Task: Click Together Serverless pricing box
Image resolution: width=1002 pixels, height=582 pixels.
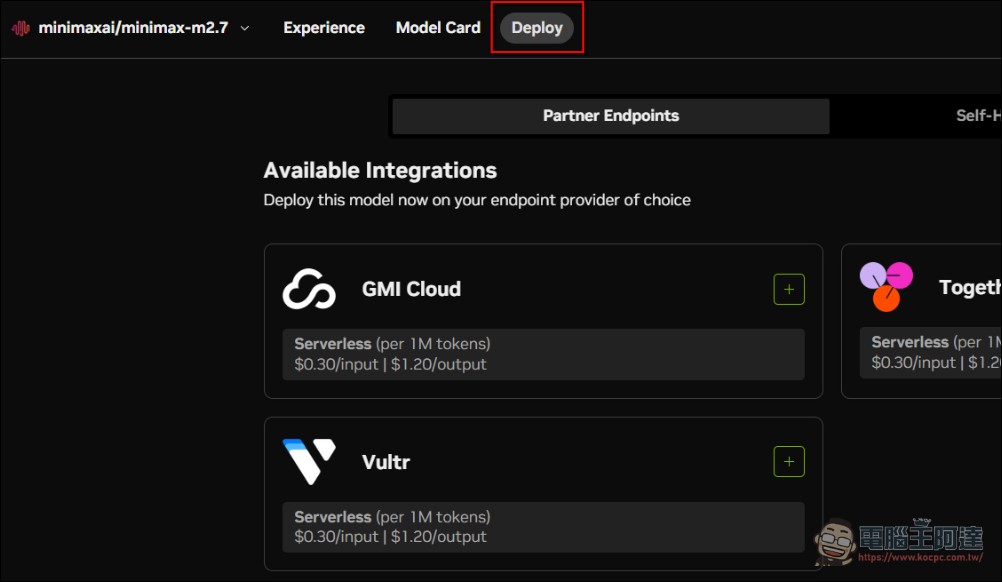Action: (x=930, y=353)
